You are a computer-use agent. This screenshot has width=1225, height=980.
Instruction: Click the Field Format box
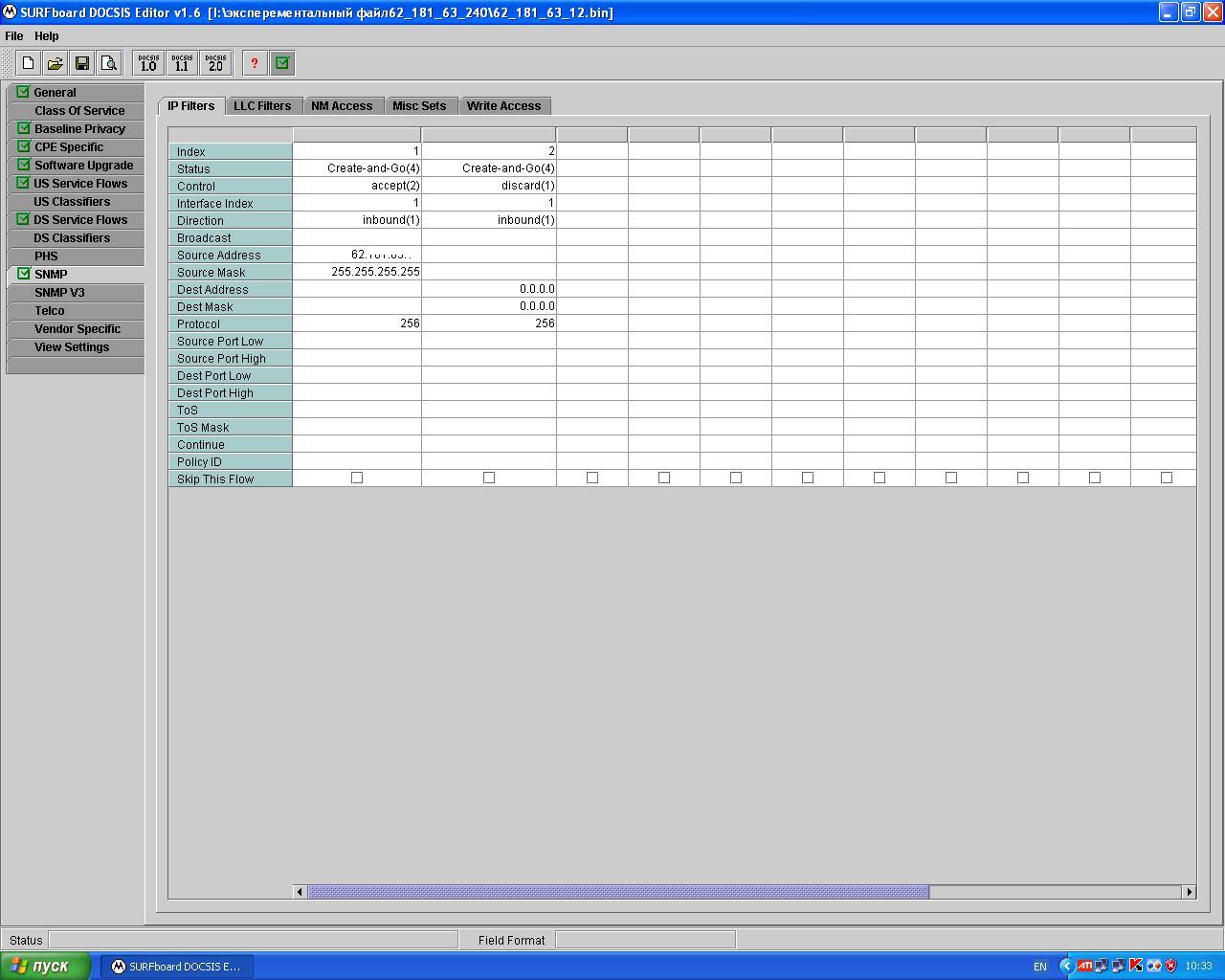(645, 940)
